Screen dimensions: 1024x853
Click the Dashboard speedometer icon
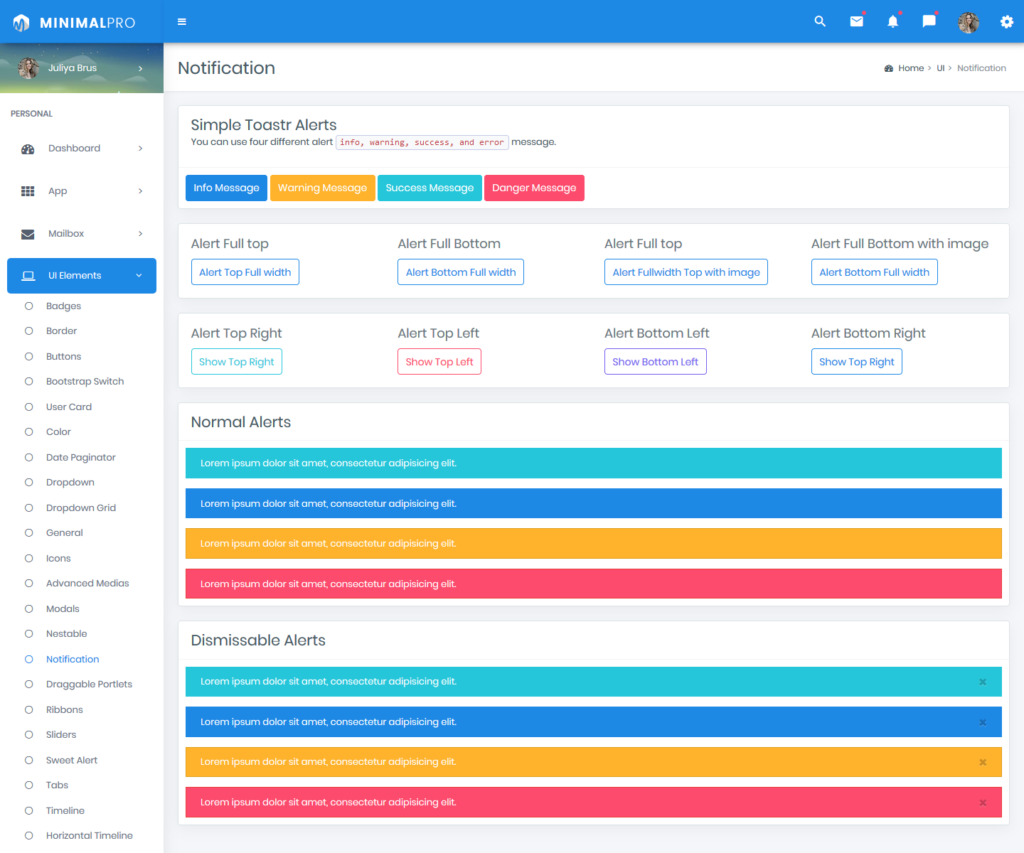click(27, 149)
